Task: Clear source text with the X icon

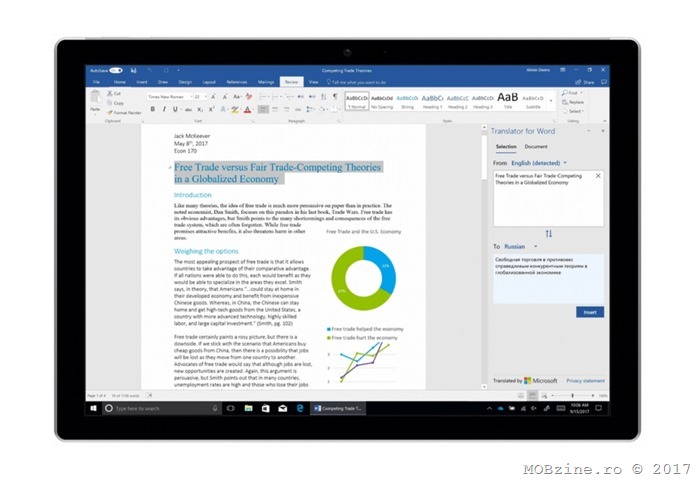Action: [x=598, y=176]
